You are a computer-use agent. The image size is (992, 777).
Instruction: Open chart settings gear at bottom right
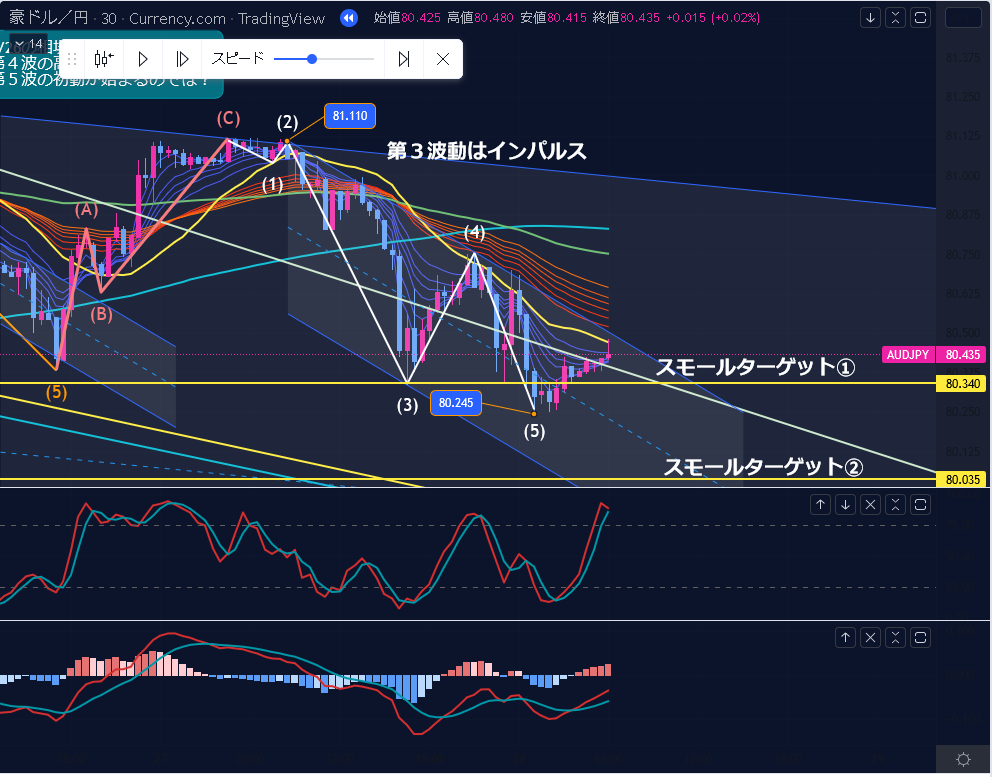tap(964, 759)
